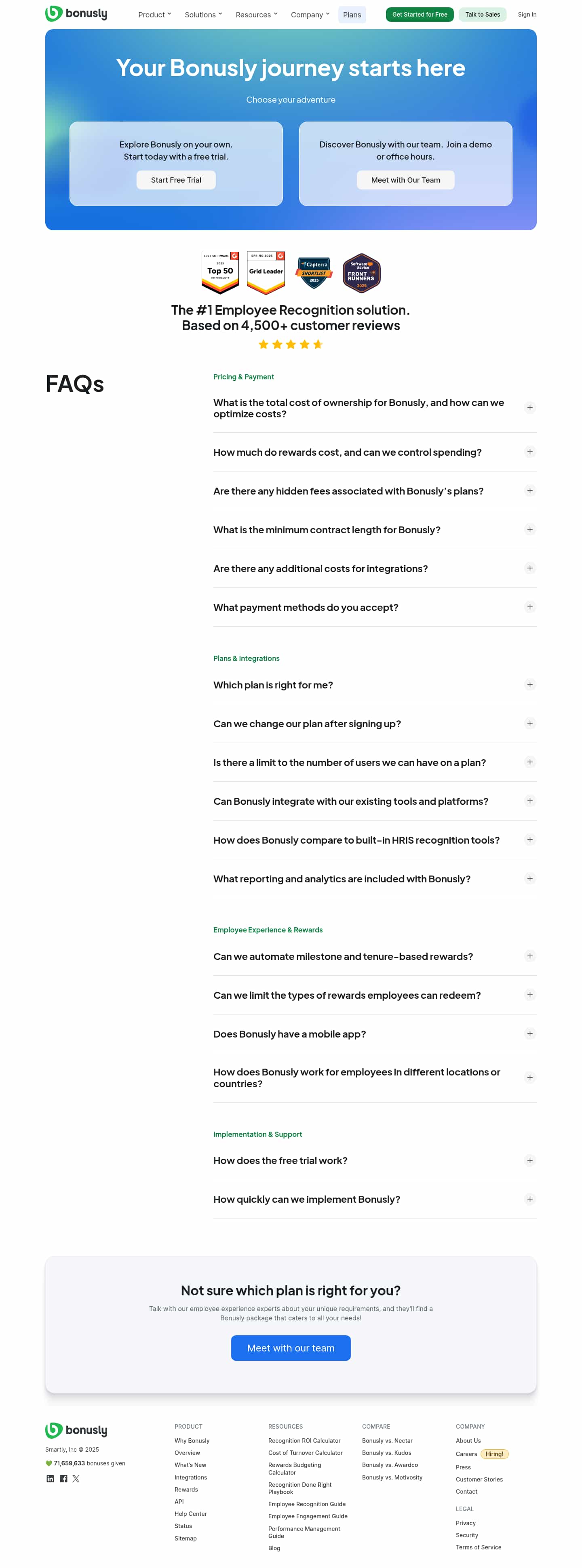Click the G2 Top 50 badge
Viewport: 582px width, 1568px height.
click(220, 272)
